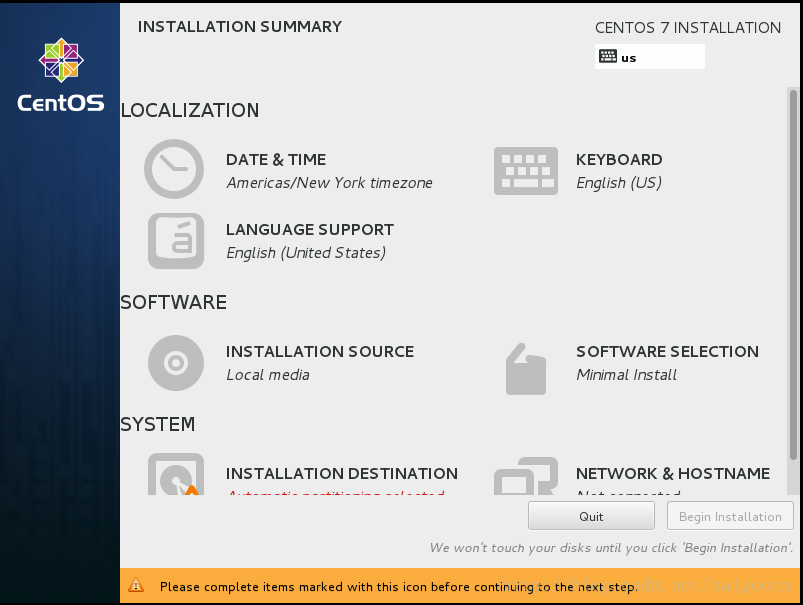Open the DATE & TIME text label

276,160
